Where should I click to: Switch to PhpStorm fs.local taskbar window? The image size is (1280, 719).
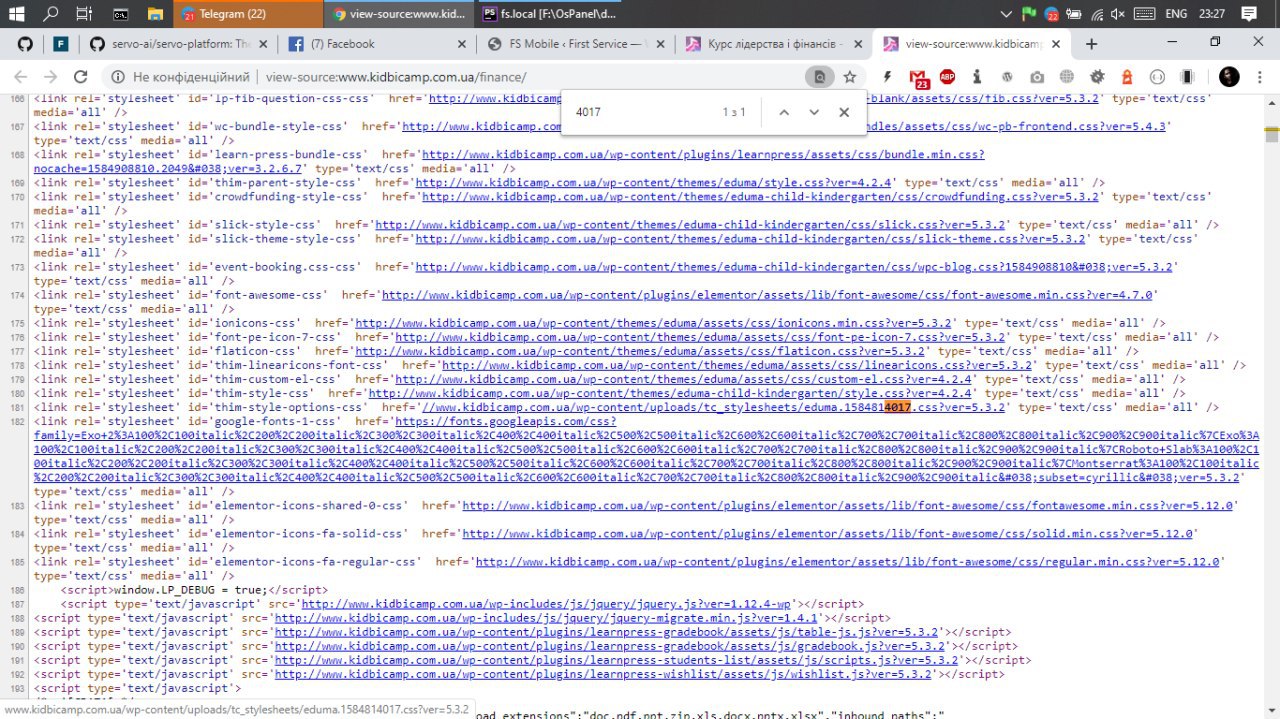[548, 14]
